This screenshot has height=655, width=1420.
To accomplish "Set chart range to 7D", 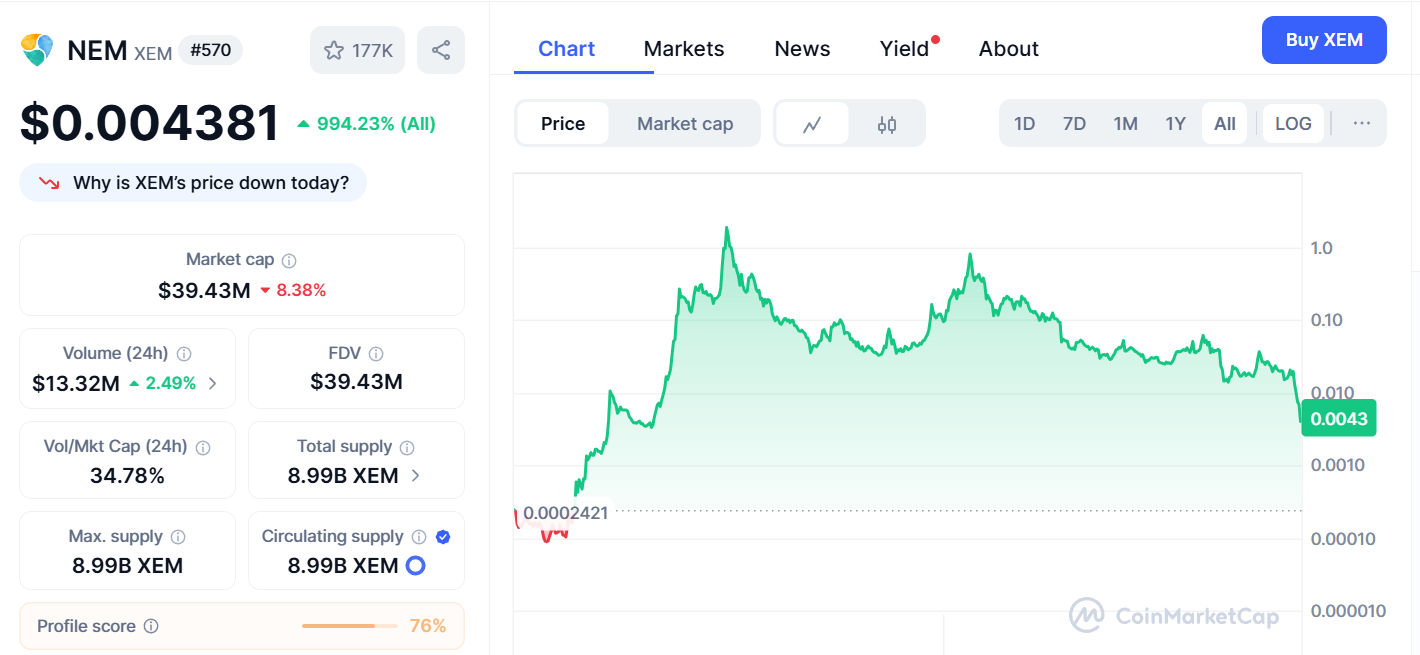I will 1074,124.
